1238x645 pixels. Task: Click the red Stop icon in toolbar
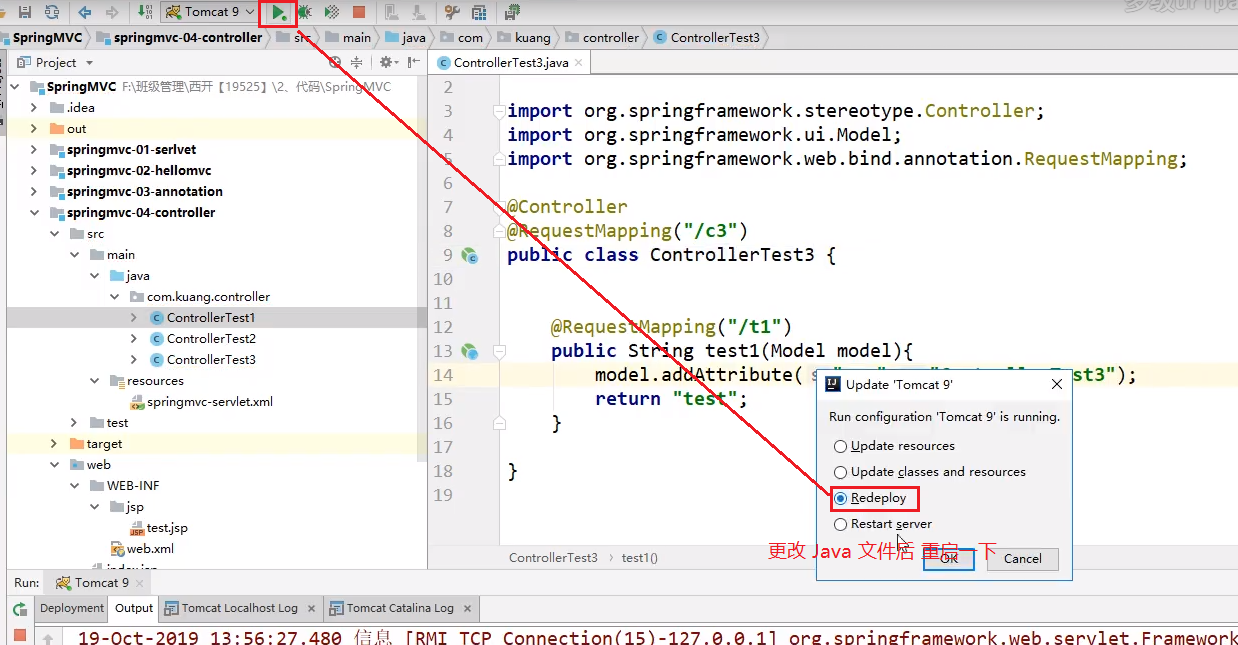(358, 12)
